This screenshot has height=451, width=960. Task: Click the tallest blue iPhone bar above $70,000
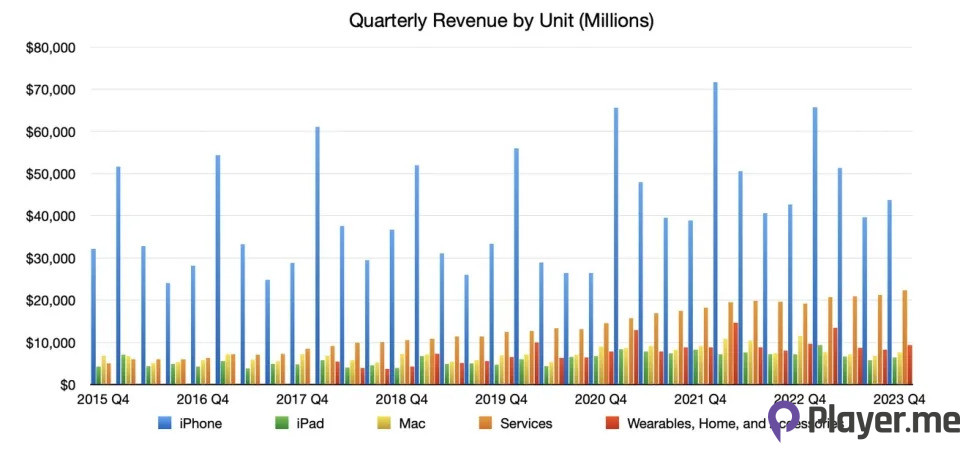pyautogui.click(x=715, y=230)
